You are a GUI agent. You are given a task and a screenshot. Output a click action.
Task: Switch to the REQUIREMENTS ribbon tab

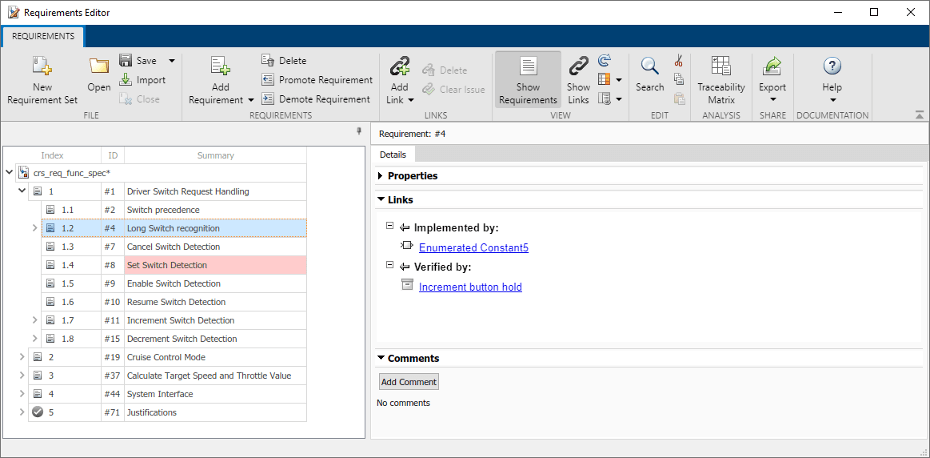point(44,36)
